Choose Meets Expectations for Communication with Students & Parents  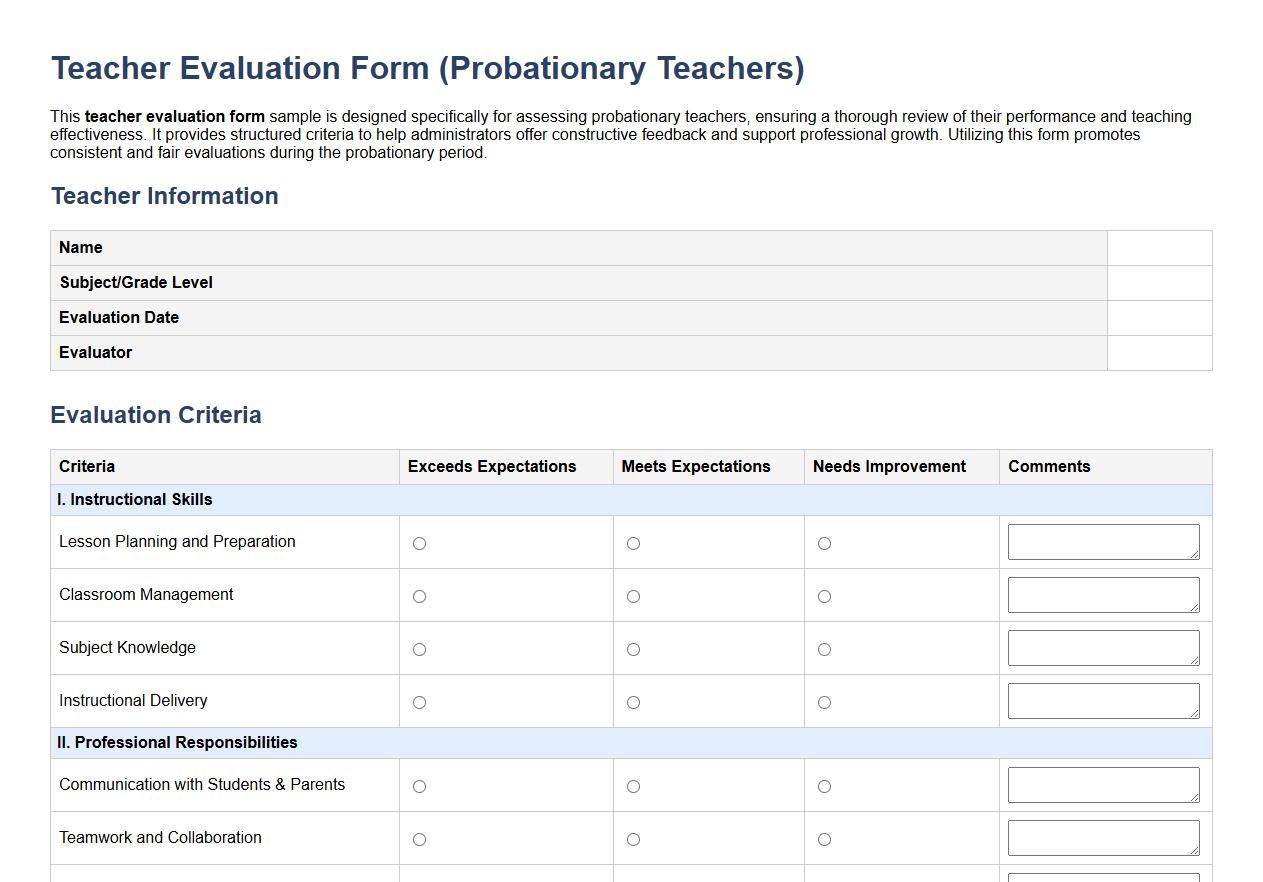click(632, 786)
